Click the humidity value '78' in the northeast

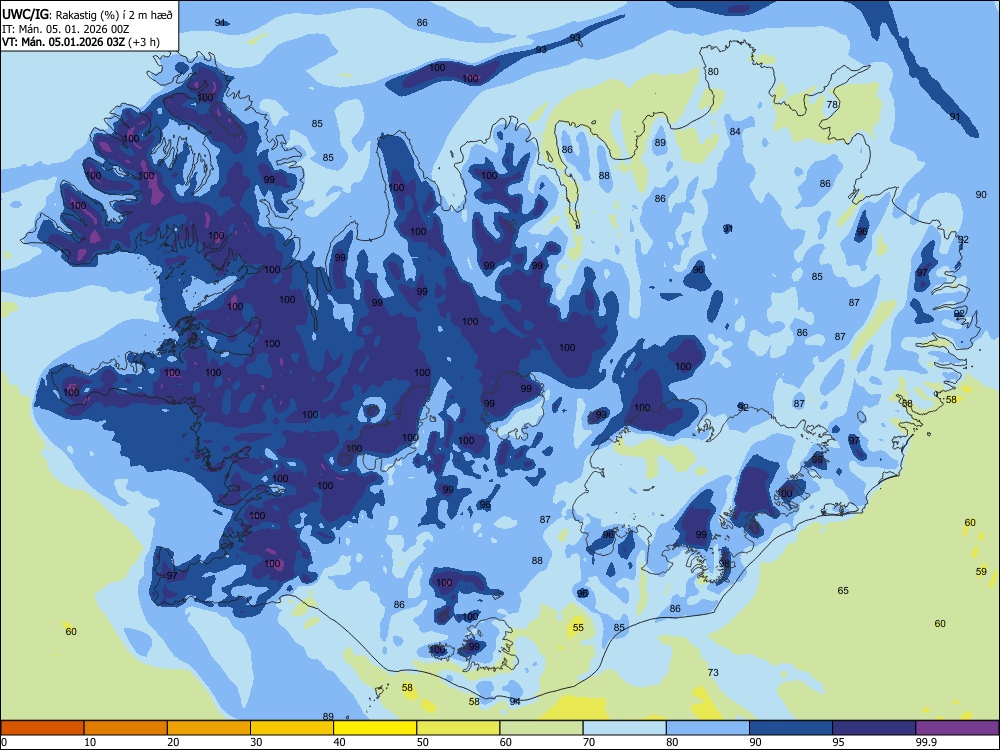832,105
